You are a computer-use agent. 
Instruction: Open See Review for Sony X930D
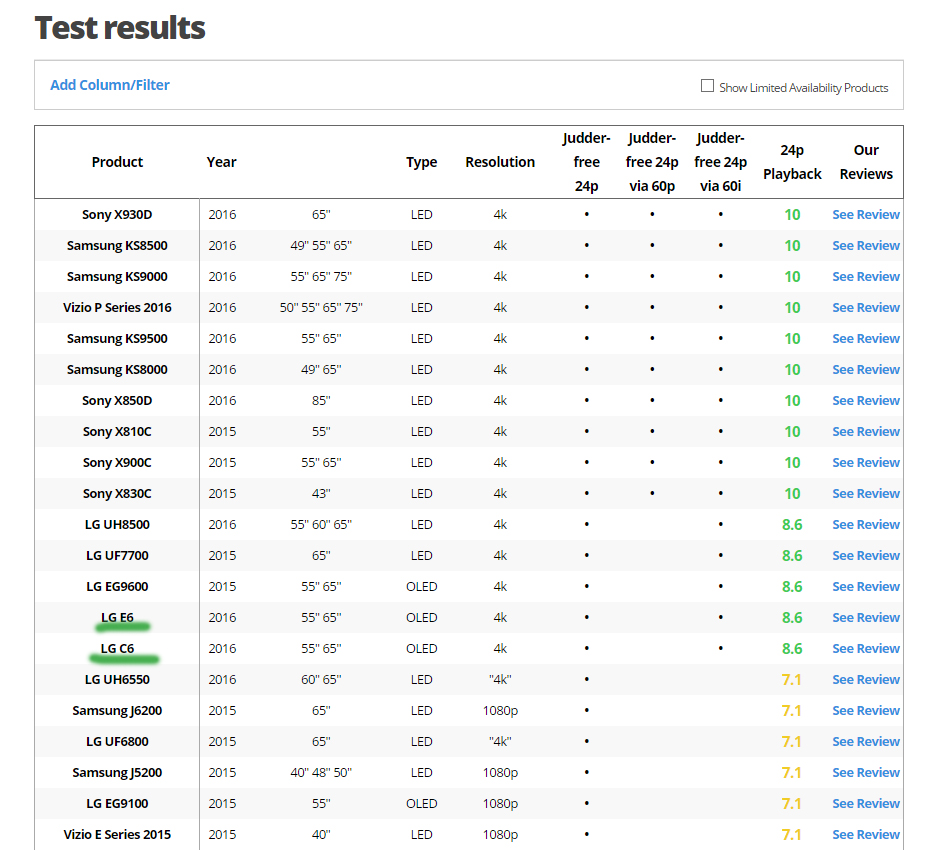866,215
